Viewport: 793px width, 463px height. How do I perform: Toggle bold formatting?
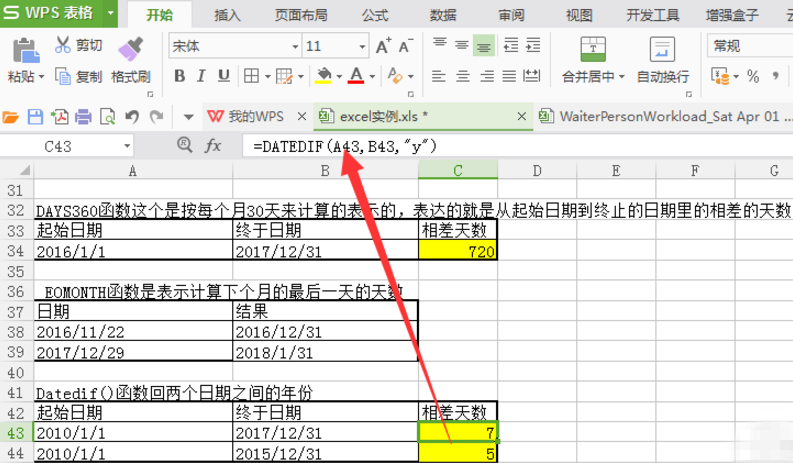179,76
